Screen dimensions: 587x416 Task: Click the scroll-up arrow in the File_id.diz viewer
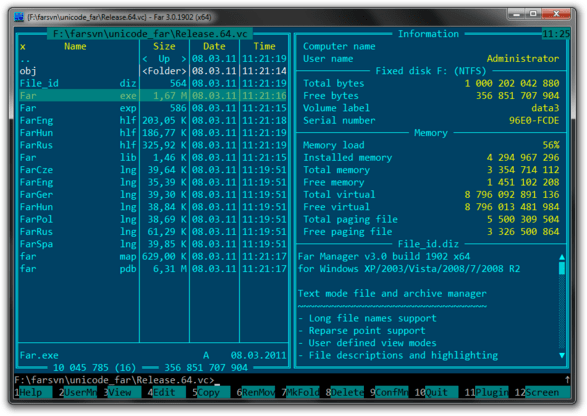point(562,257)
